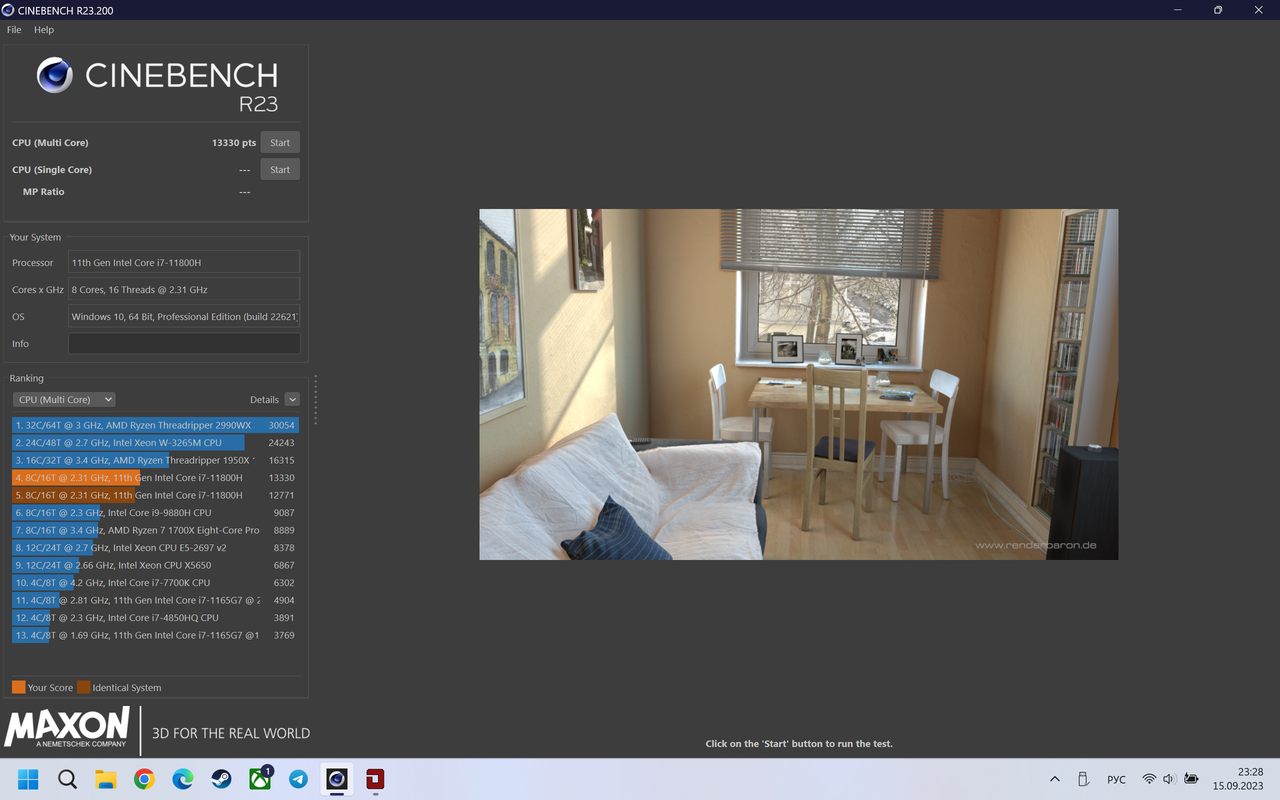Select the Ryzen 7 1700X ranking row
The width and height of the screenshot is (1280, 800).
155,530
